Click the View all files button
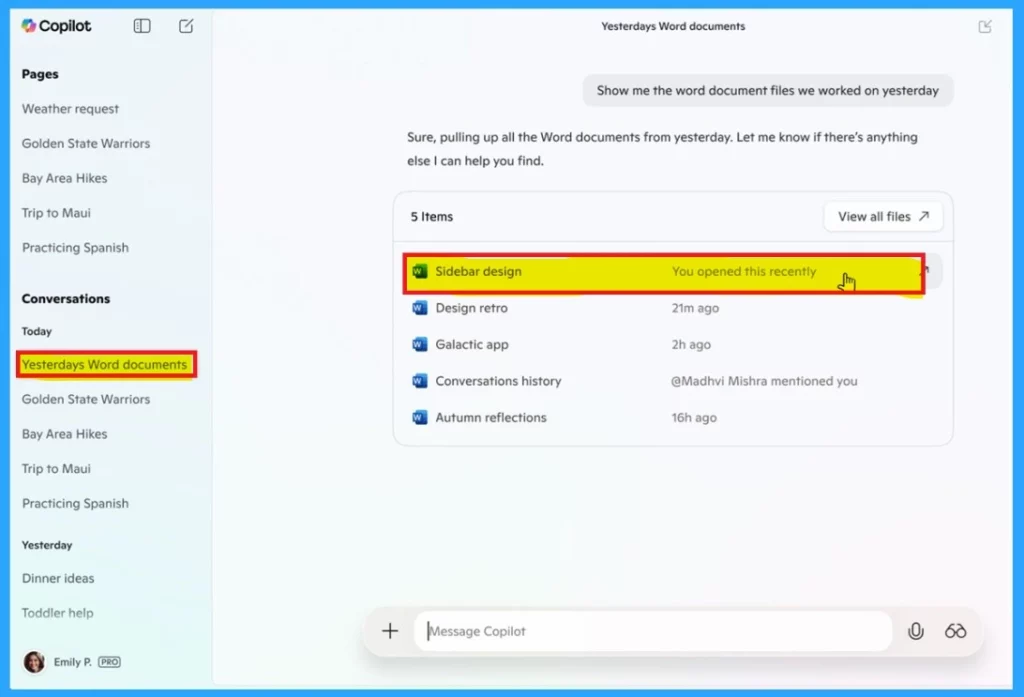Viewport: 1024px width, 697px height. pyautogui.click(x=883, y=216)
